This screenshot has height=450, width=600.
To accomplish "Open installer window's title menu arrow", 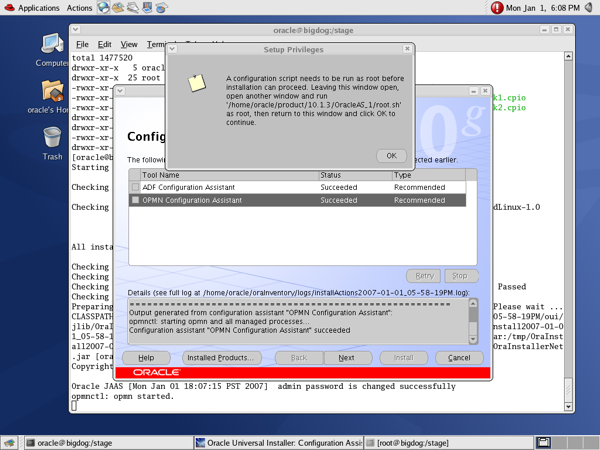I will pos(120,91).
